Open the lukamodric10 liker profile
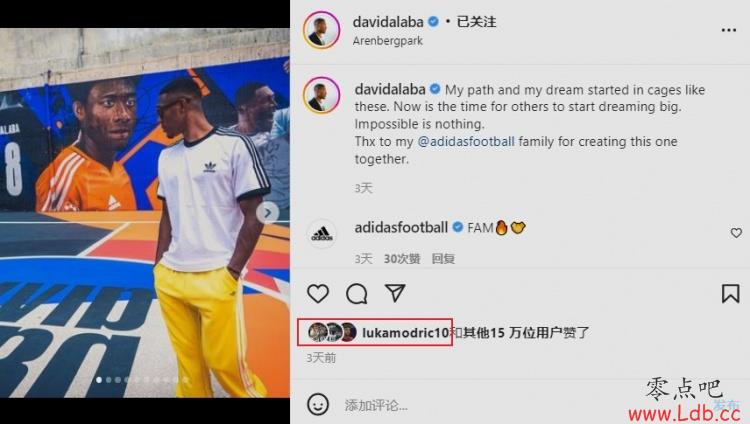Image resolution: width=750 pixels, height=424 pixels. pyautogui.click(x=405, y=333)
